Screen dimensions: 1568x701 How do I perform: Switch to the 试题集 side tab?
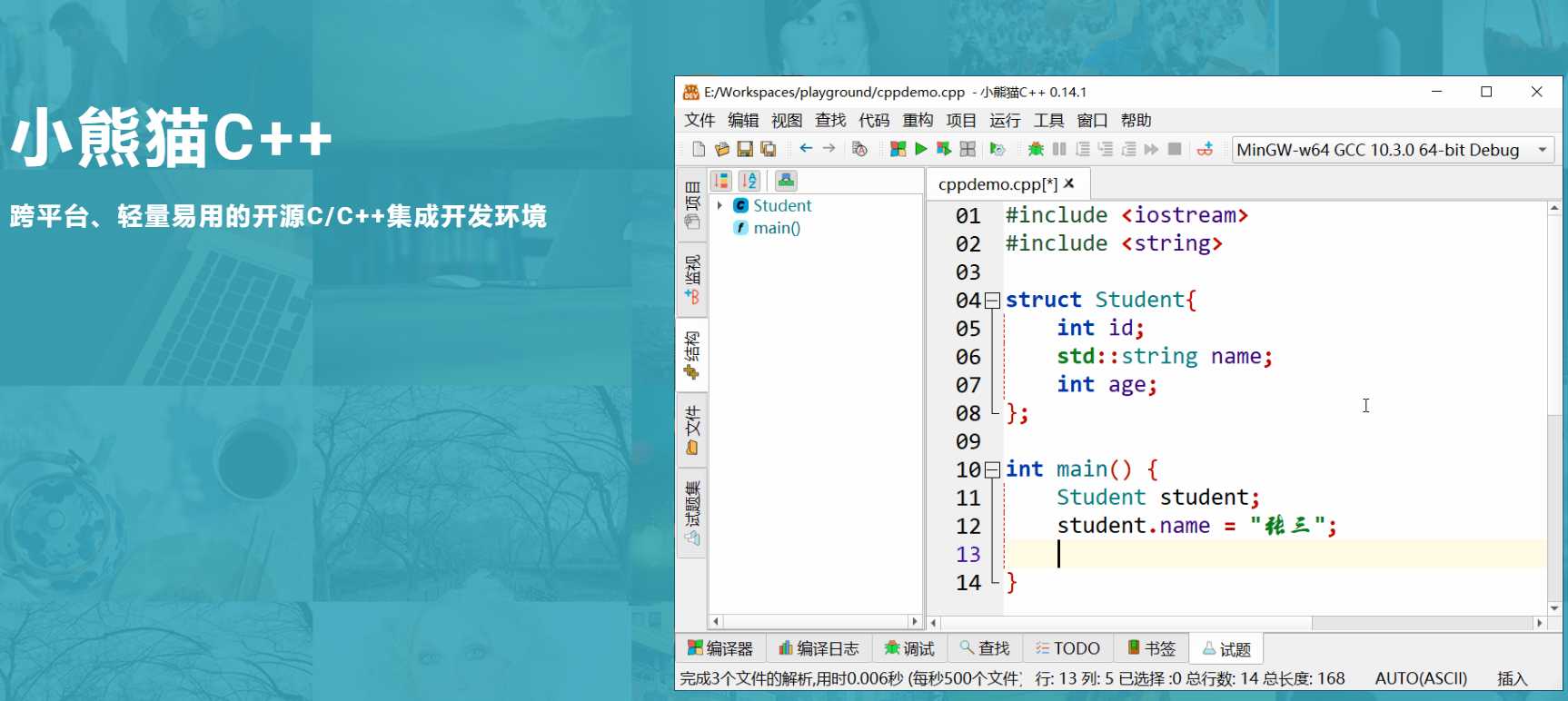tap(692, 513)
